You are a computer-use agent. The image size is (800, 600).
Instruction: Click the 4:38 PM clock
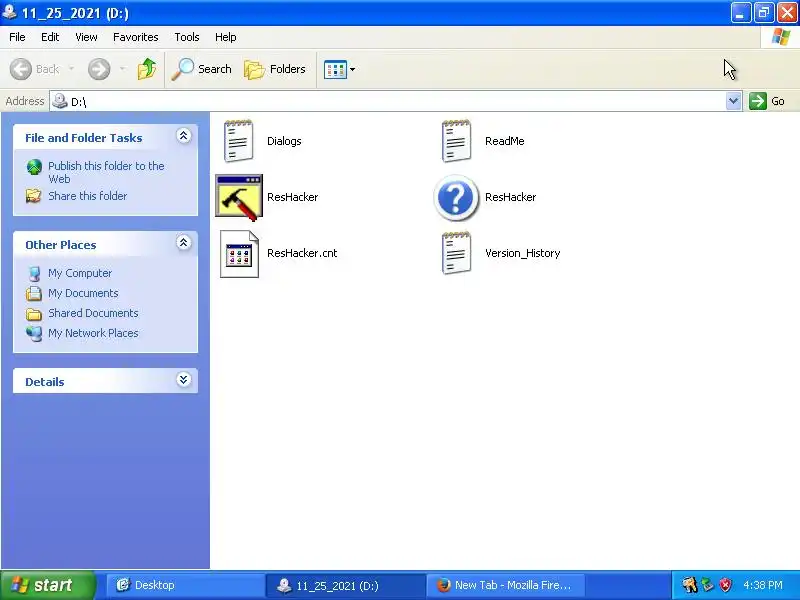tap(763, 585)
